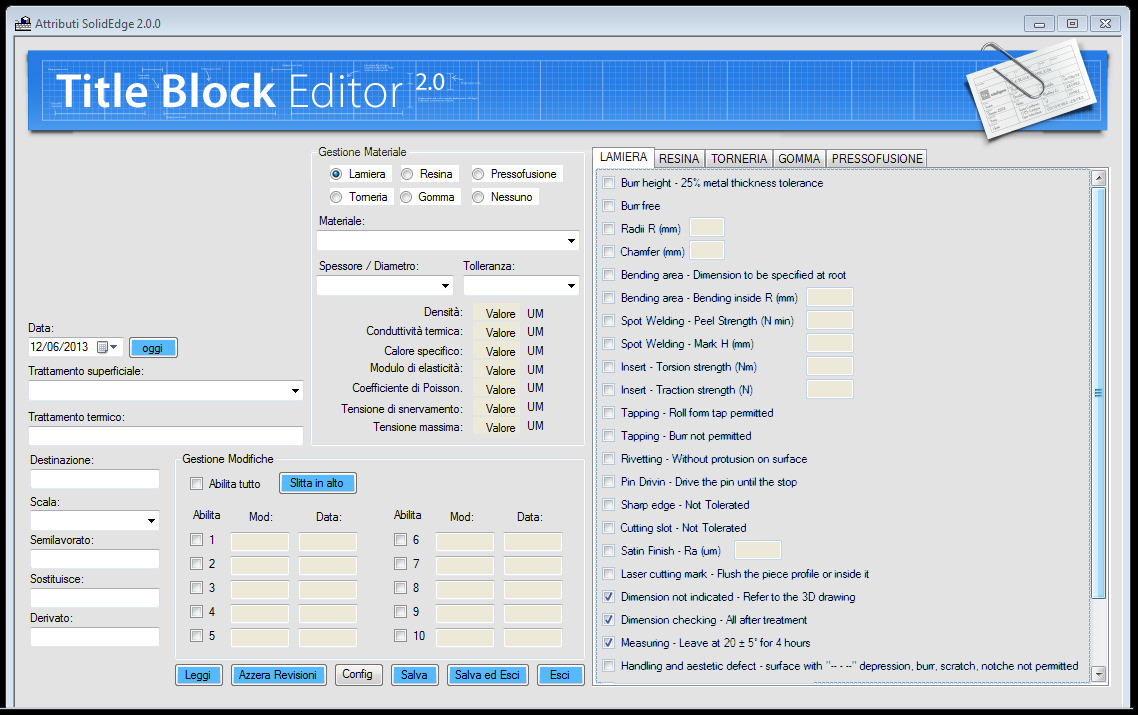Uncheck Dimension checking - All after treatment

click(x=609, y=620)
